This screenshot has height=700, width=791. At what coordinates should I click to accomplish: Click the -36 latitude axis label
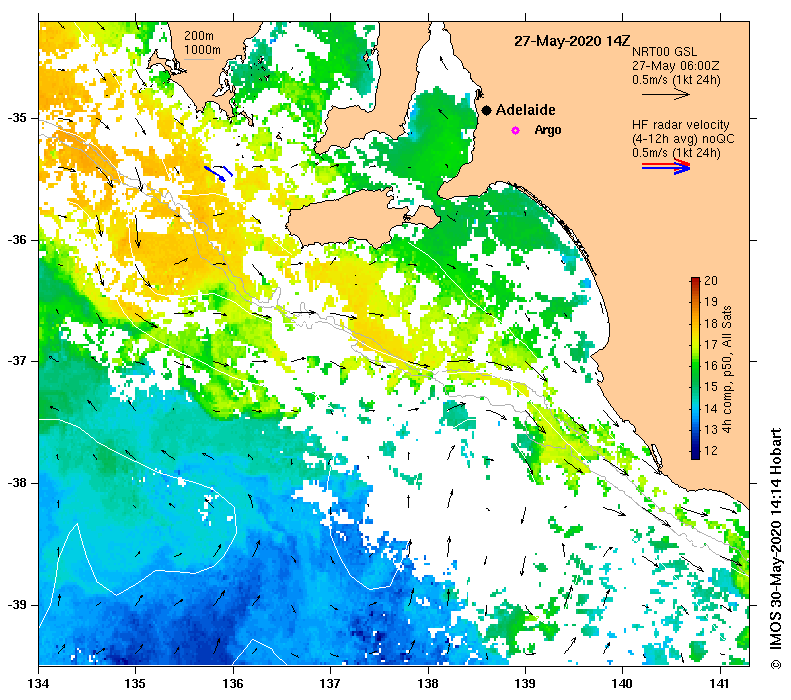[16, 240]
